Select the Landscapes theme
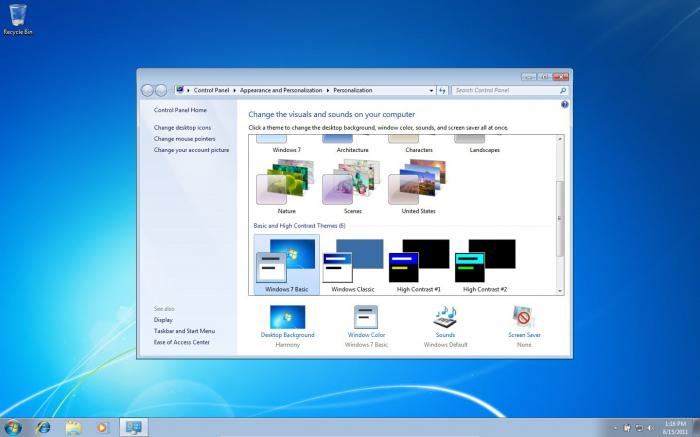 click(x=484, y=145)
